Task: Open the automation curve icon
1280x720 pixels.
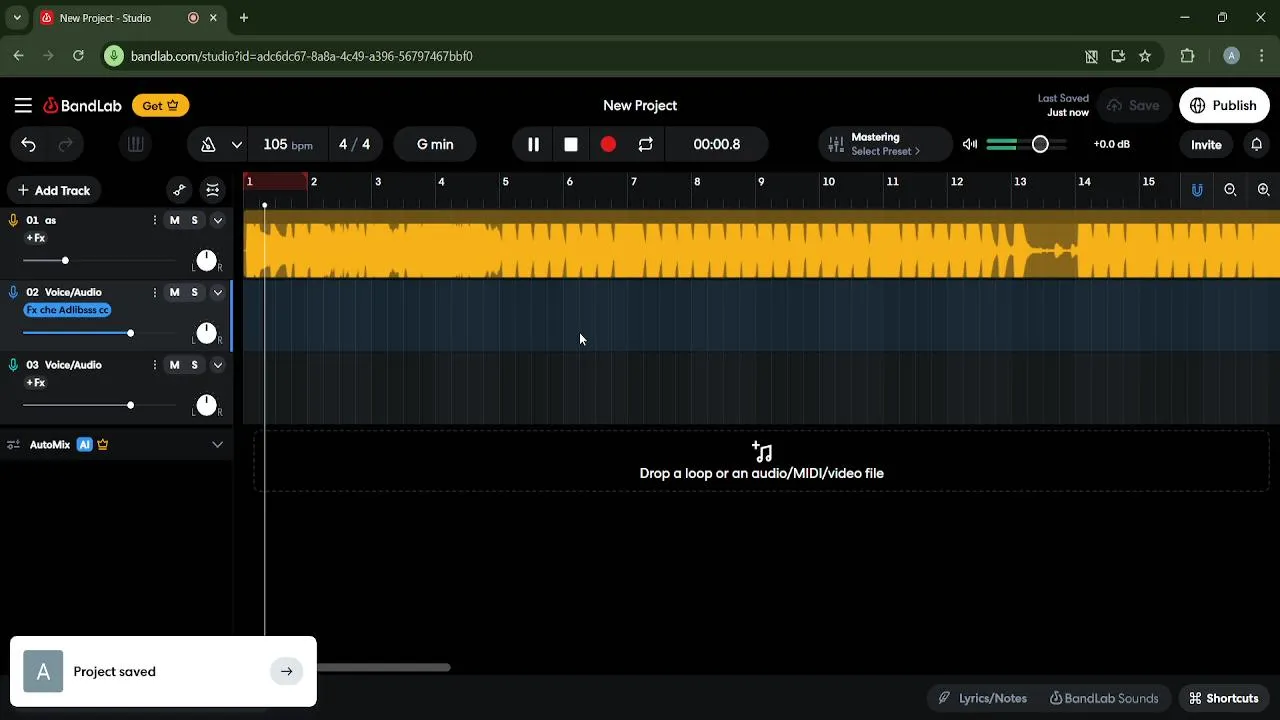Action: pyautogui.click(x=179, y=190)
